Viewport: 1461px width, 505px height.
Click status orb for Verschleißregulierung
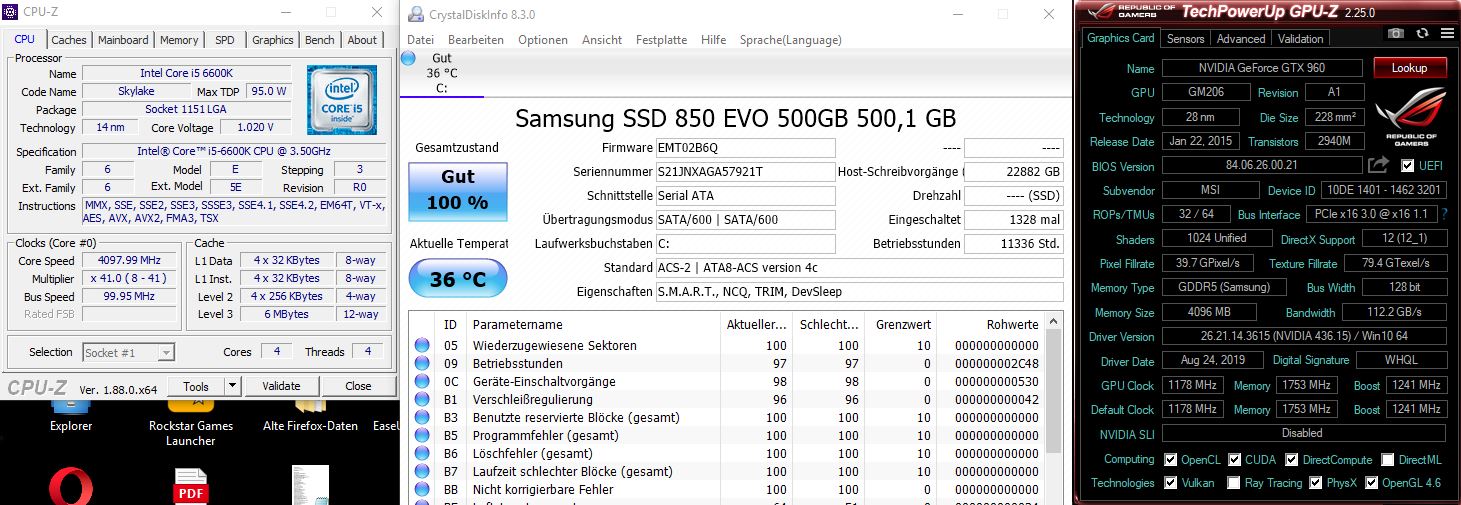coord(422,400)
